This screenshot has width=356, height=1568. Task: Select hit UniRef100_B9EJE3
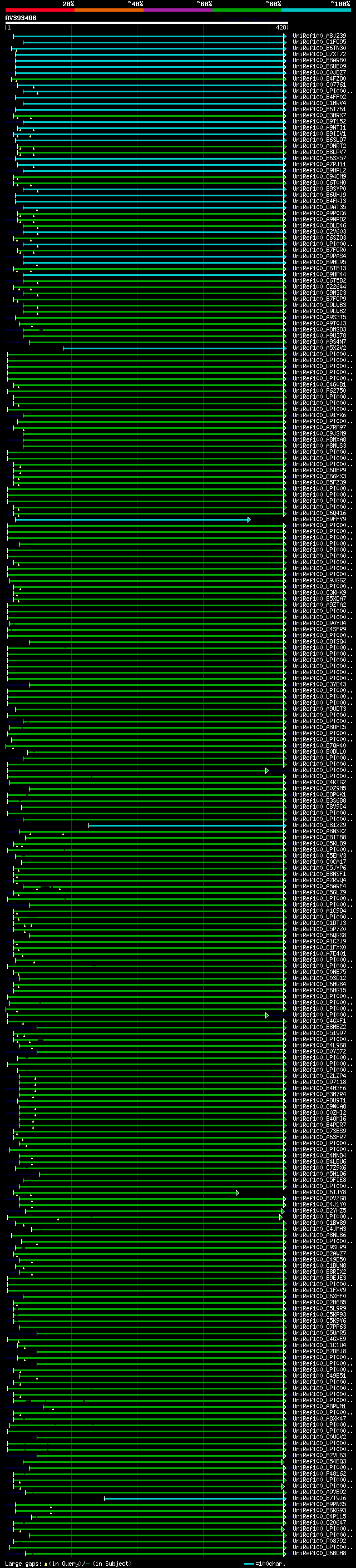click(319, 1278)
